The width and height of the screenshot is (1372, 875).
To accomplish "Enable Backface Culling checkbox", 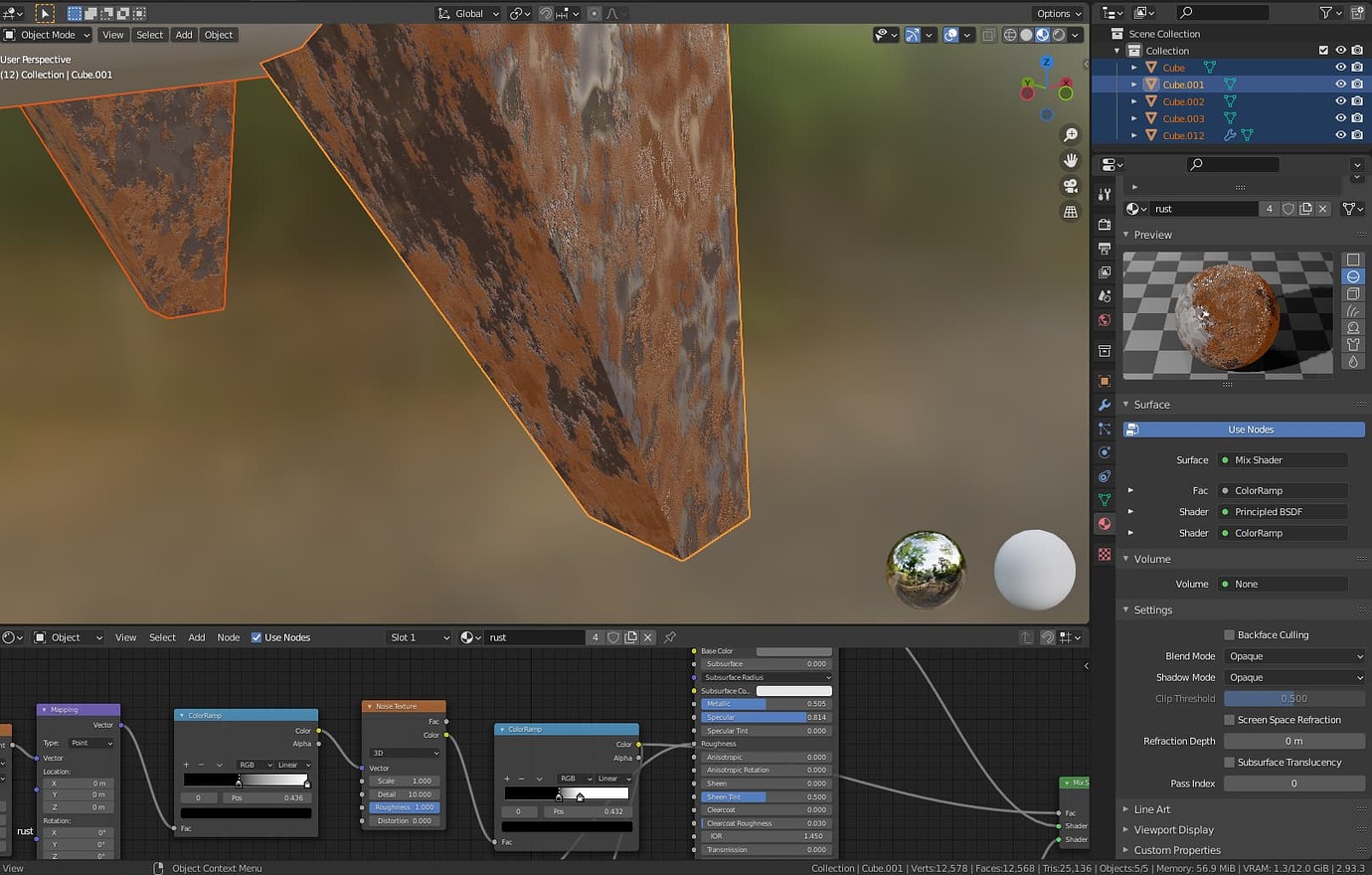I will pos(1229,634).
